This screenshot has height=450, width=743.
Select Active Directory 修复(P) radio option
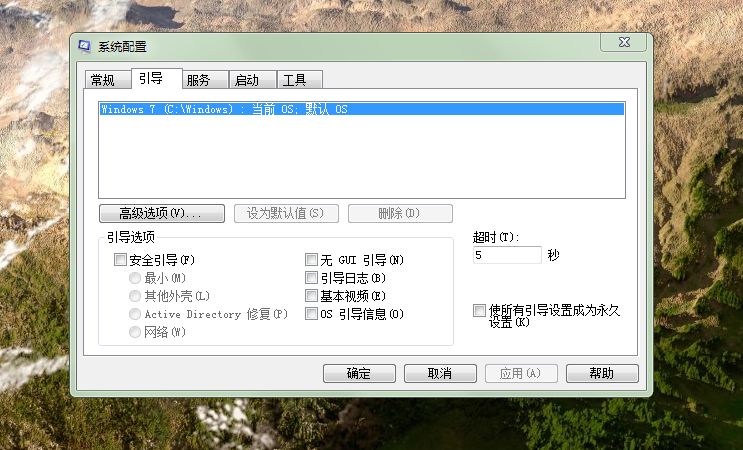click(x=135, y=314)
